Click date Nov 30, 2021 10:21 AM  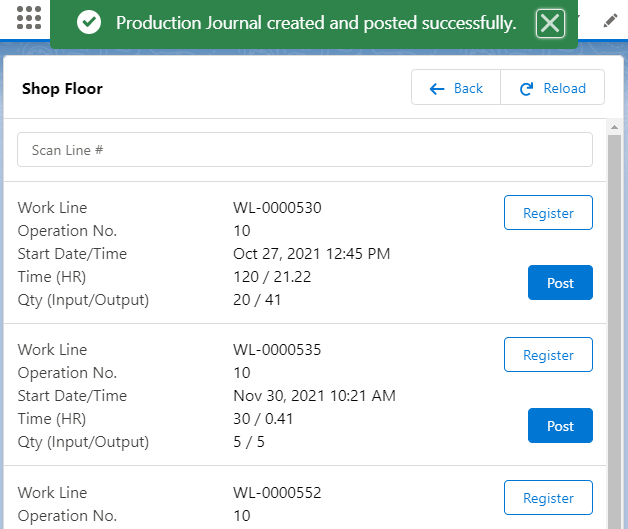(x=314, y=396)
